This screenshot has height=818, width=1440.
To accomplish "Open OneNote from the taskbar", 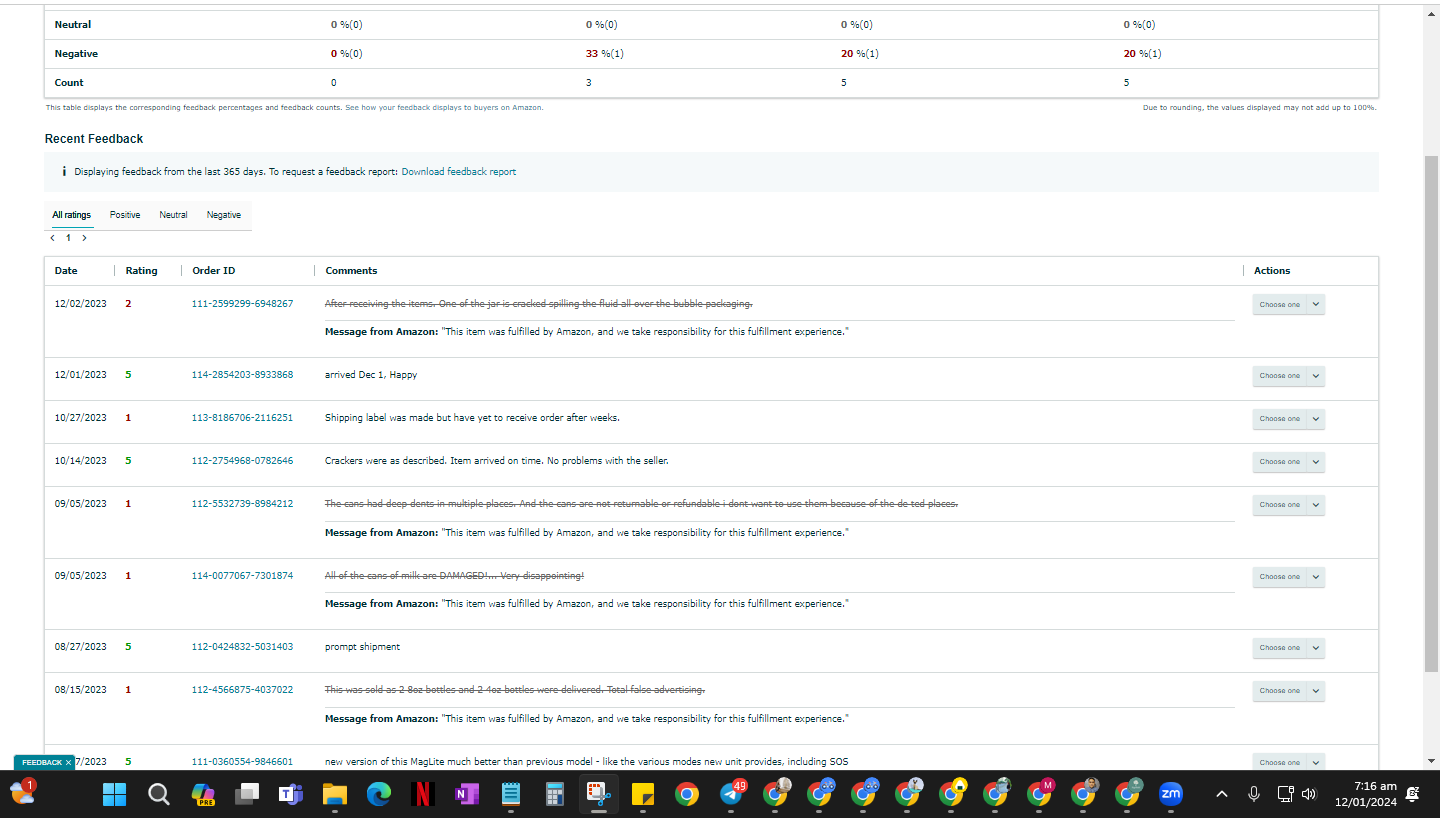I will point(467,794).
